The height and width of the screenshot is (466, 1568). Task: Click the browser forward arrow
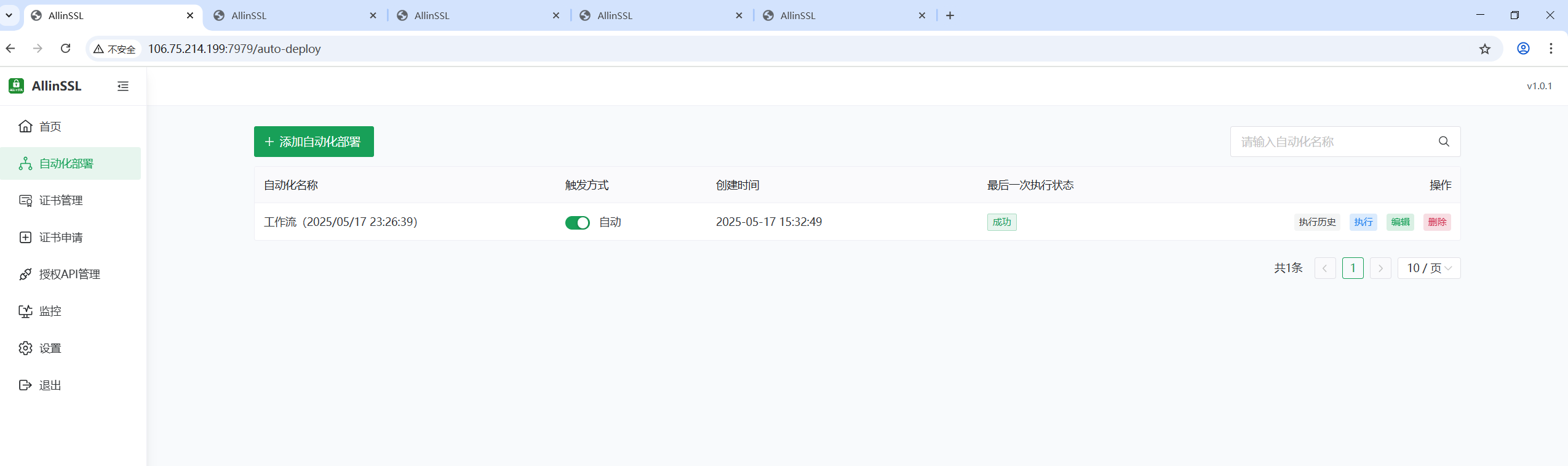[x=38, y=49]
